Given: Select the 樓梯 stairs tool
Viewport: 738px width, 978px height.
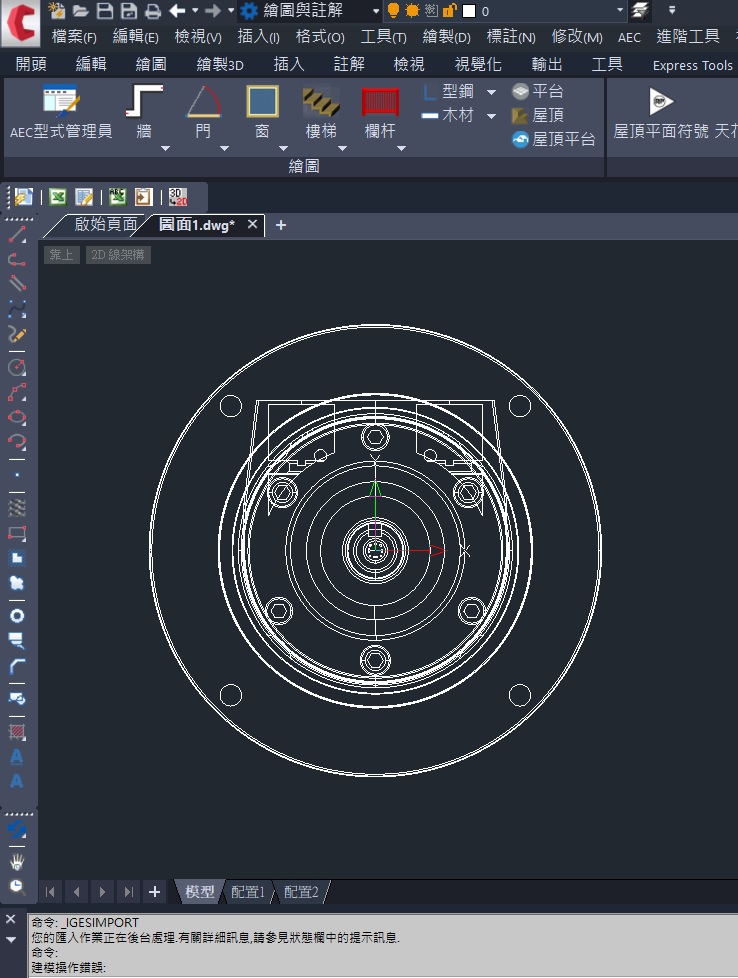Looking at the screenshot, I should pyautogui.click(x=321, y=111).
